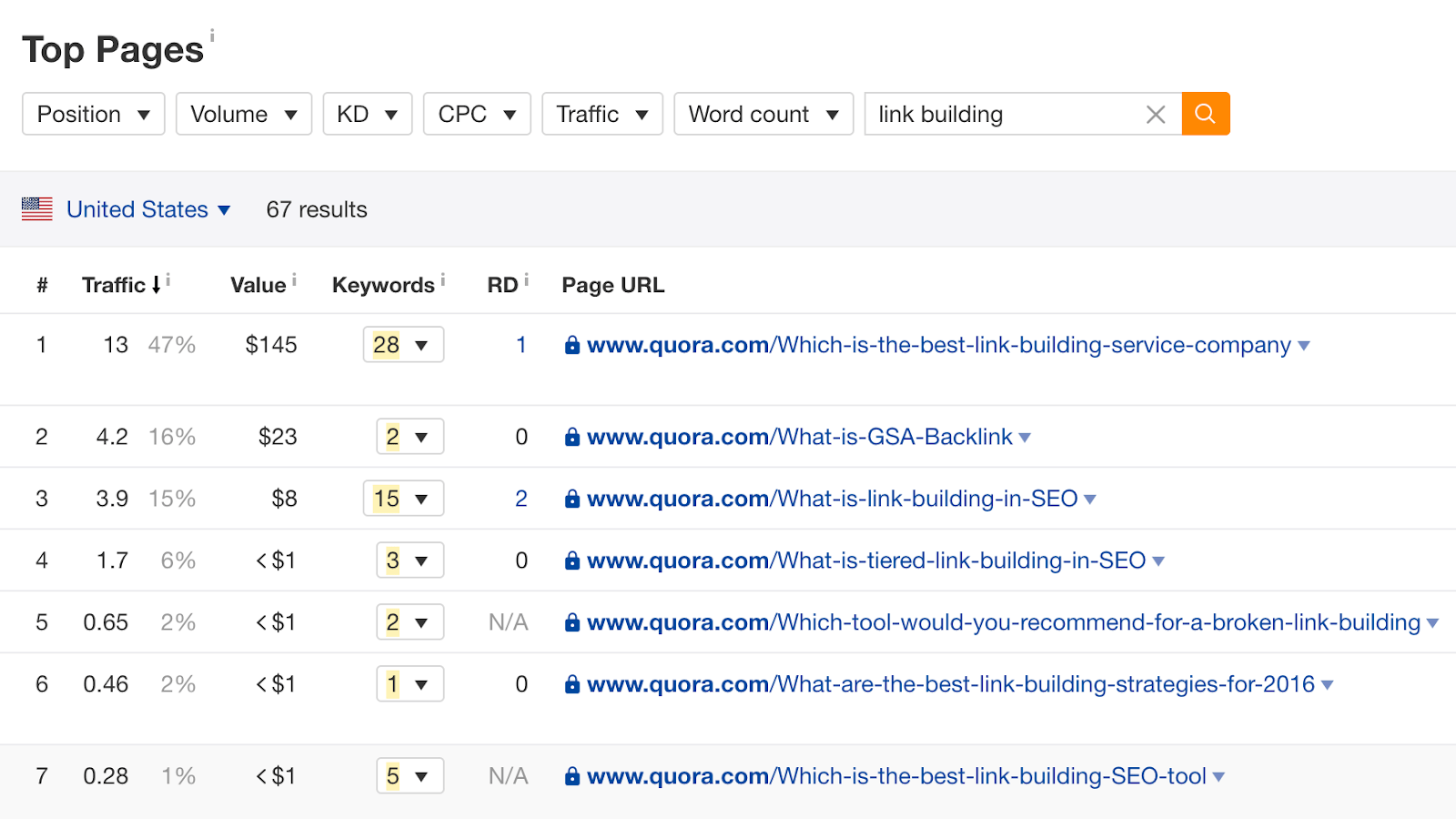The width and height of the screenshot is (1456, 819).
Task: Open the Traffic filter dropdown
Action: (x=602, y=114)
